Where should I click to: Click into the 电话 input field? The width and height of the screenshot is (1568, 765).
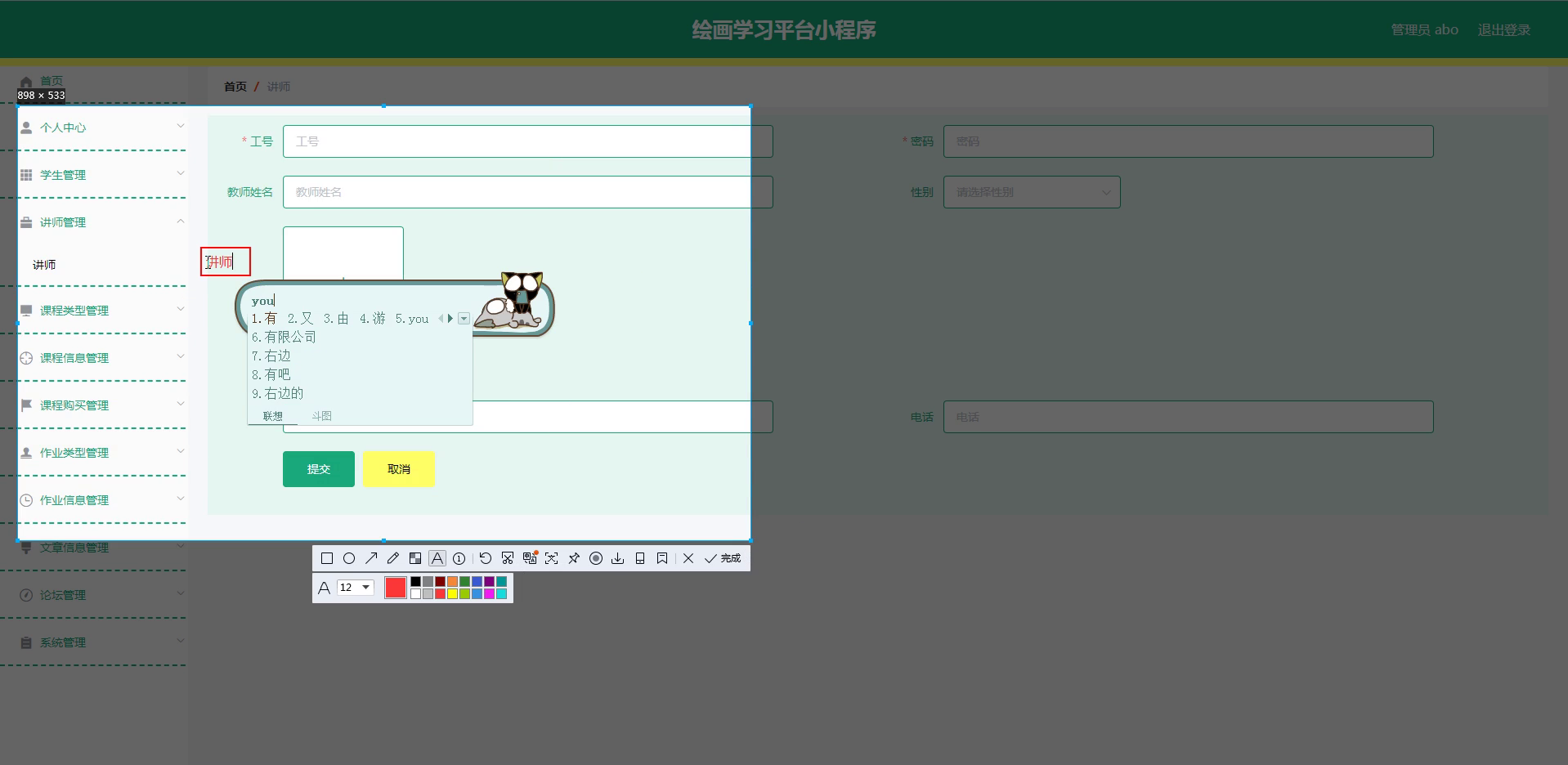(x=1188, y=417)
